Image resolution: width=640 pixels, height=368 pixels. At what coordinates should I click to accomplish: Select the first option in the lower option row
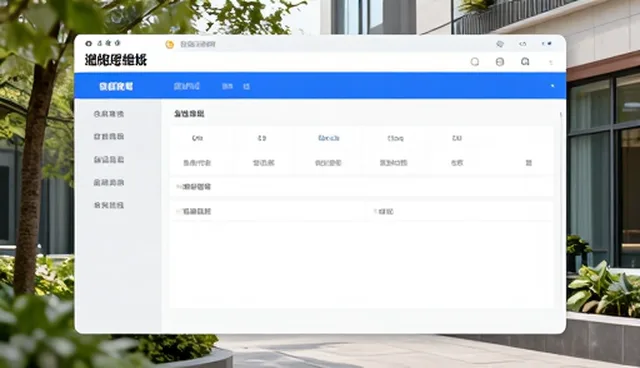tap(197, 163)
